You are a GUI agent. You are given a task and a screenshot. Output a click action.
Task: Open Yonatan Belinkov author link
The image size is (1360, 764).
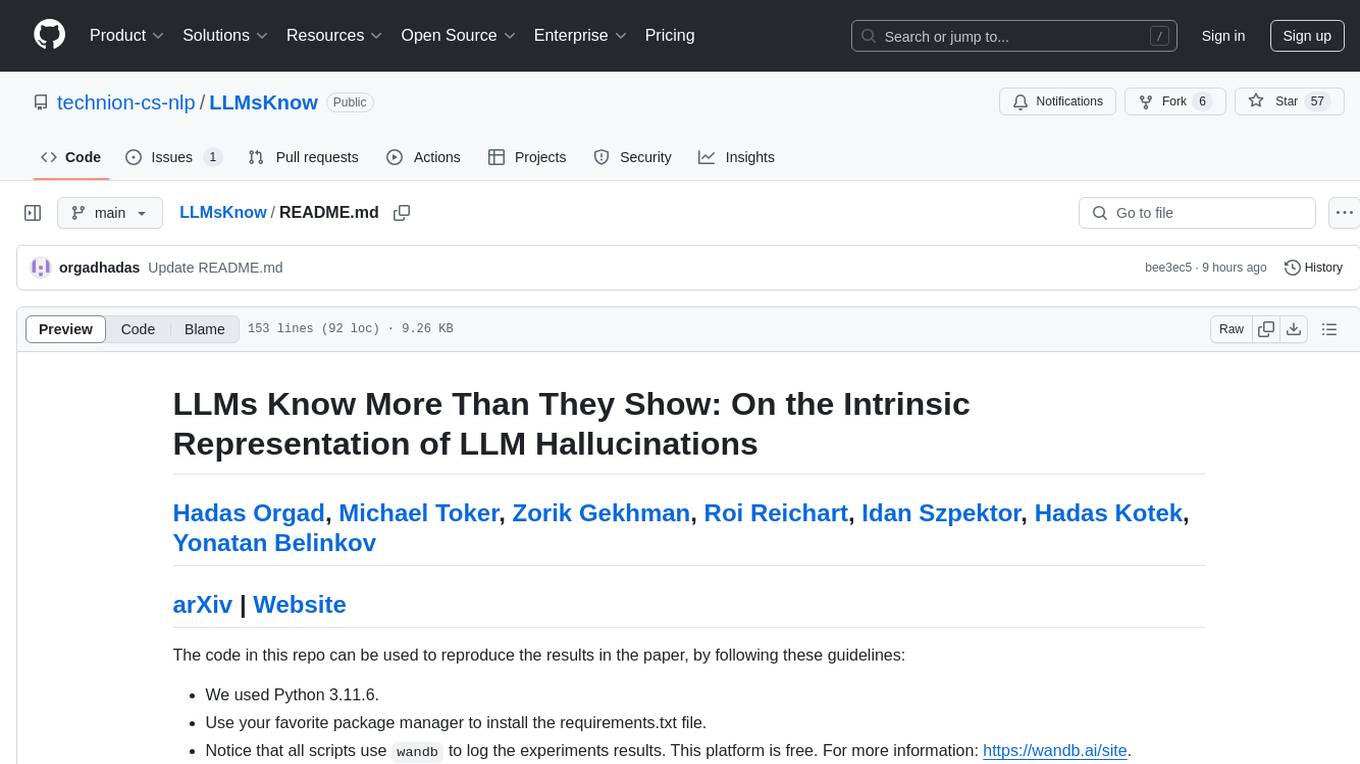(x=274, y=543)
